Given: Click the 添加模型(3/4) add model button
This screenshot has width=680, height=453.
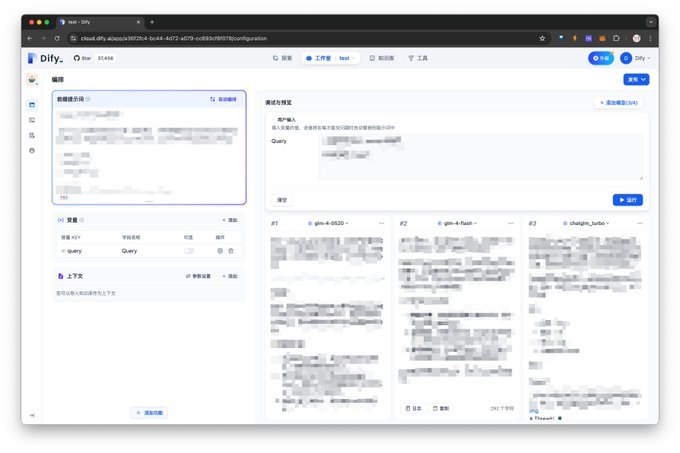Looking at the screenshot, I should pos(618,103).
